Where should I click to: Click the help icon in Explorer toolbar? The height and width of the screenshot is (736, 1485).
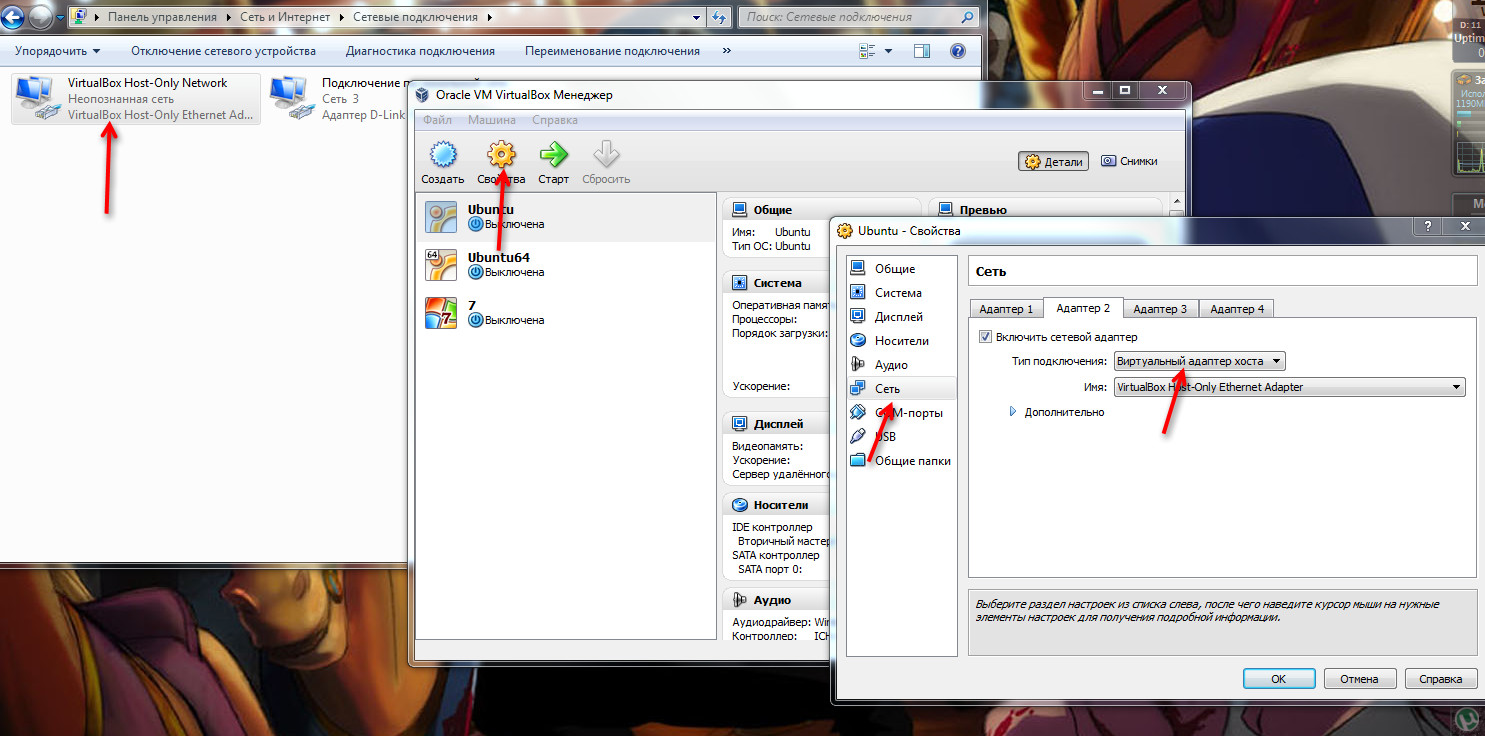pos(957,51)
